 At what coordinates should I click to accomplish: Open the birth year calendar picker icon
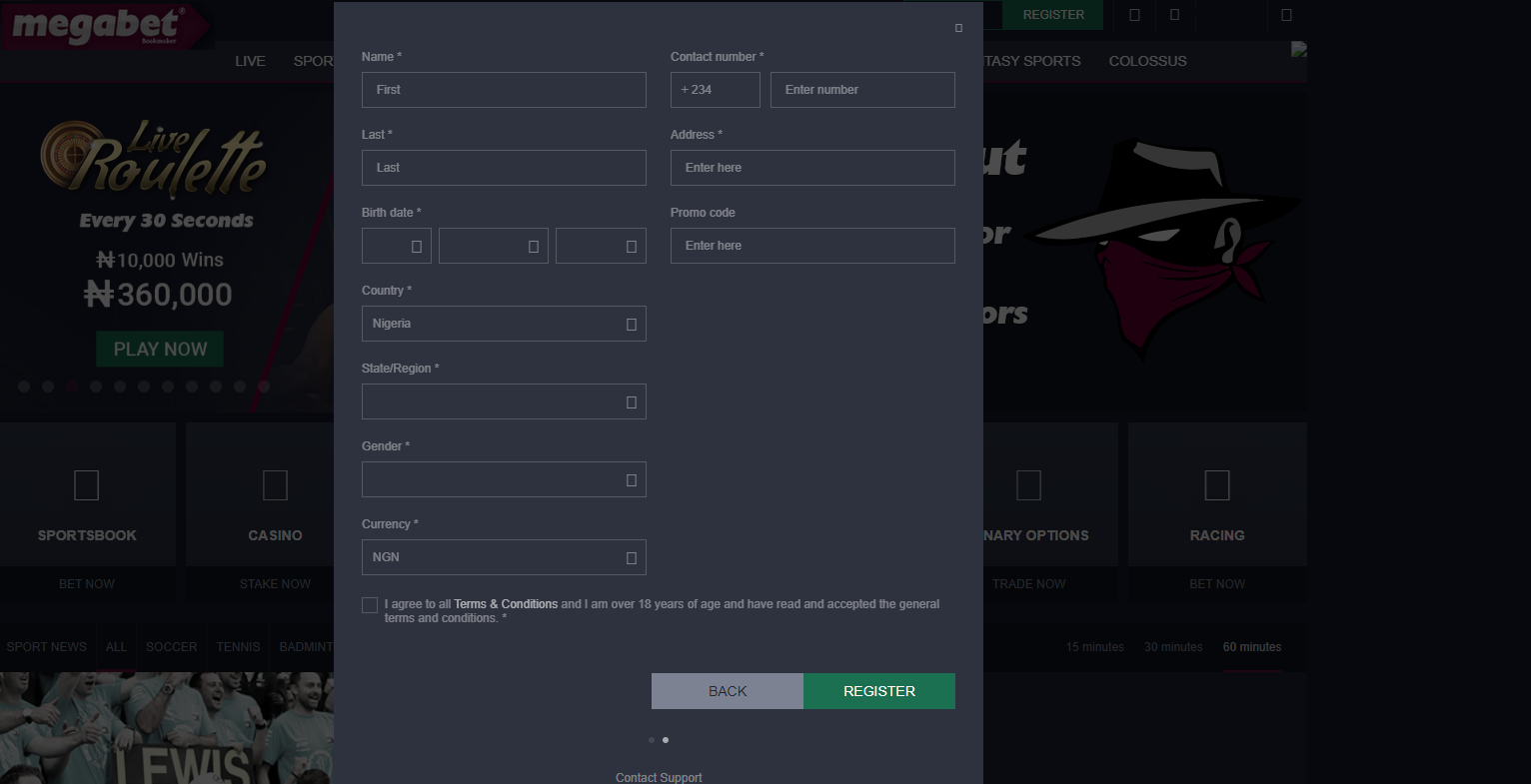tap(629, 246)
